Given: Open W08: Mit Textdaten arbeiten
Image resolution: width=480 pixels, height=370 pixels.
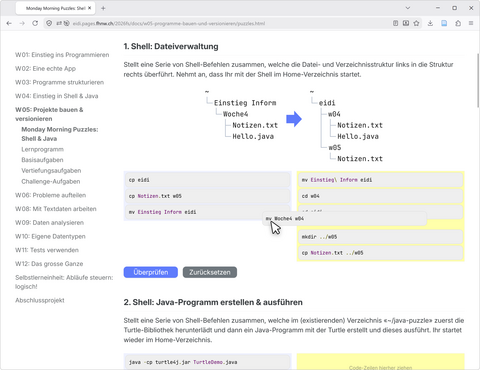Looking at the screenshot, I should point(56,209).
